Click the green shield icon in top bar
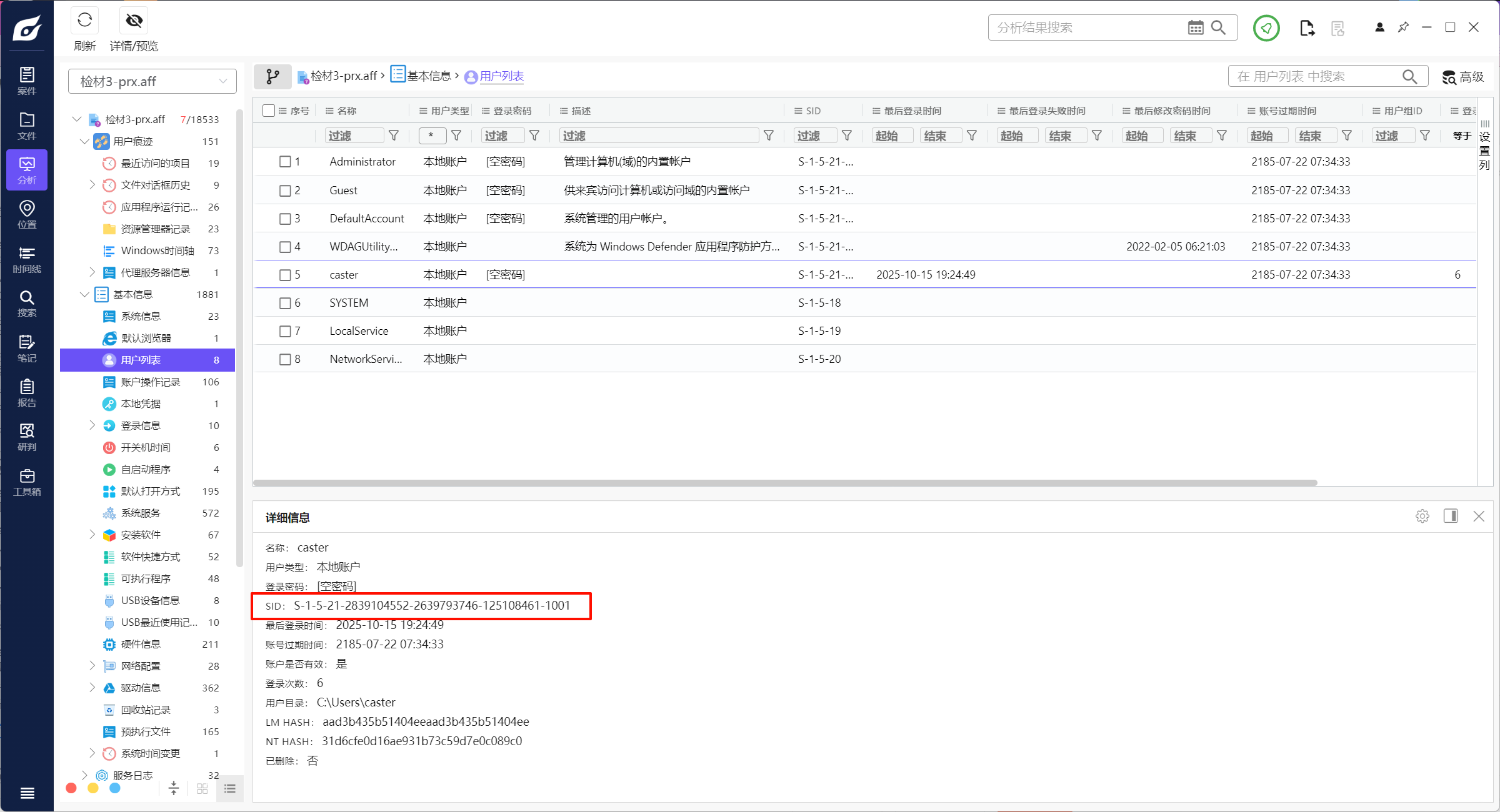Screen dimensions: 1500x812 (x=1266, y=27)
